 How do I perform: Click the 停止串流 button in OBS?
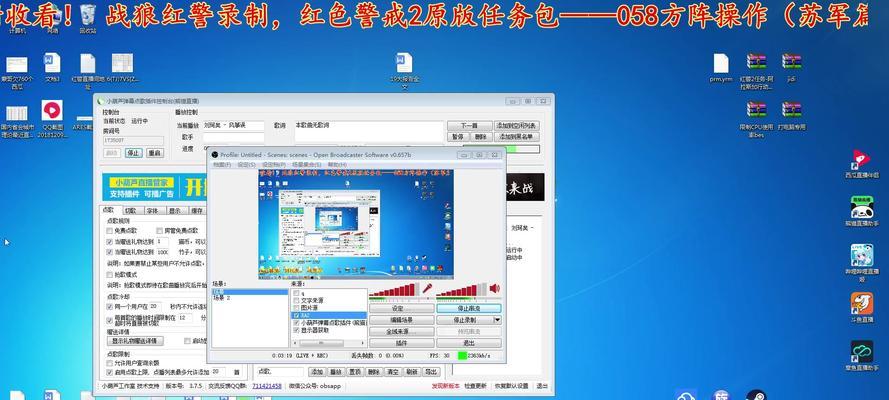(469, 308)
